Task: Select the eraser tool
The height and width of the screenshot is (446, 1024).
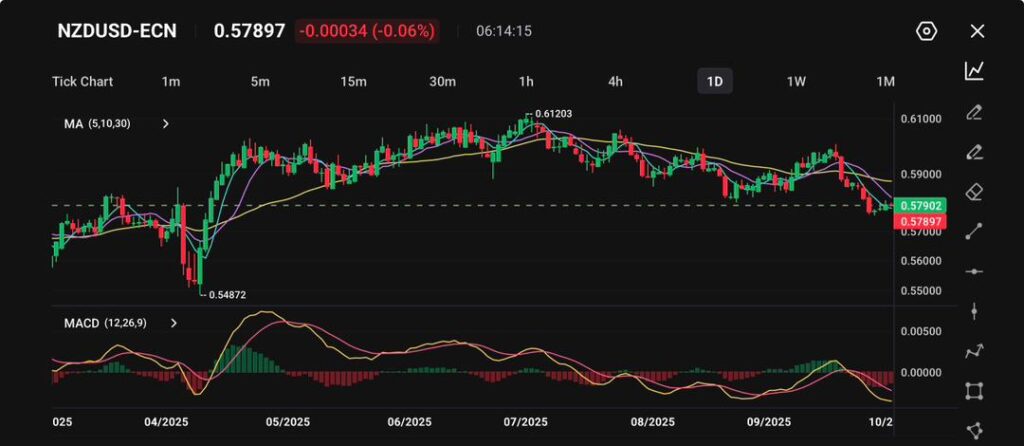Action: tap(974, 191)
